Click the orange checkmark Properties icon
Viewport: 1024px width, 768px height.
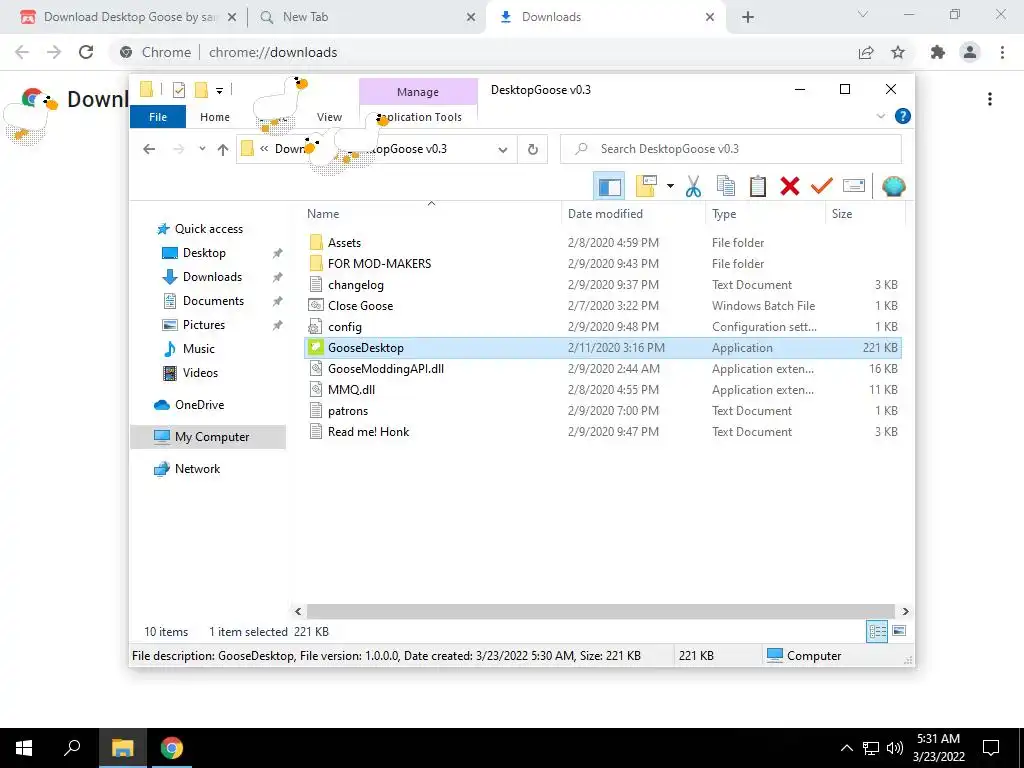(x=822, y=186)
